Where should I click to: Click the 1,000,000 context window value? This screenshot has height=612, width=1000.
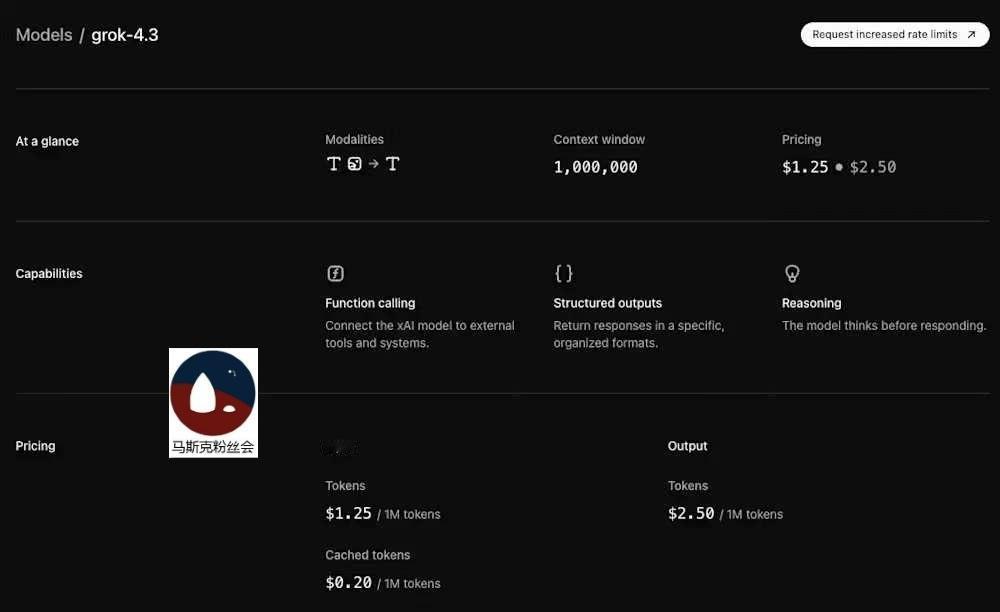click(595, 167)
